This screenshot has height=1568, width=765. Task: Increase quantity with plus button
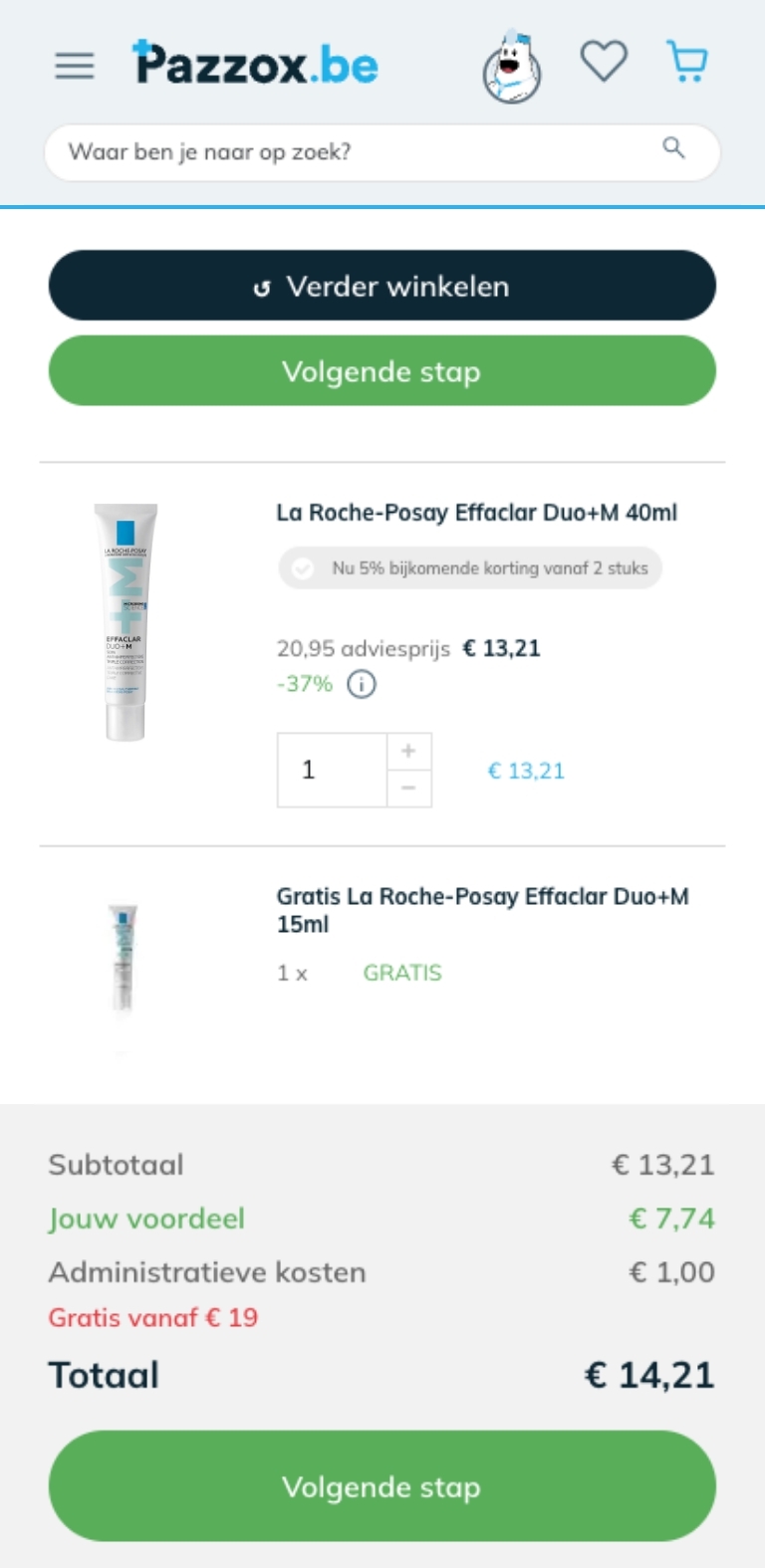[x=408, y=752]
